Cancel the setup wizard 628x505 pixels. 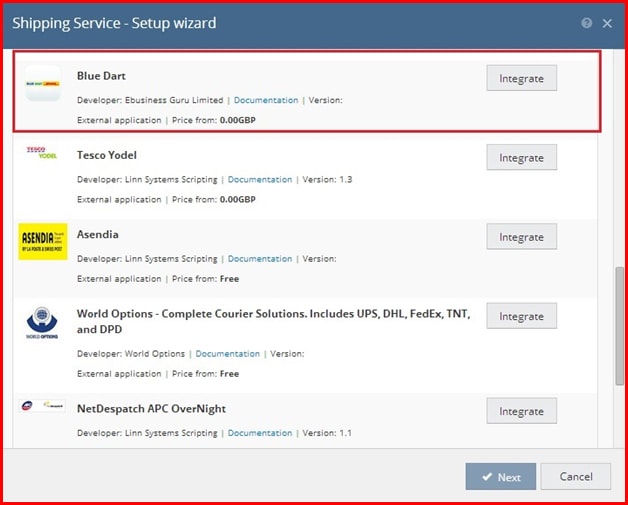pyautogui.click(x=576, y=477)
